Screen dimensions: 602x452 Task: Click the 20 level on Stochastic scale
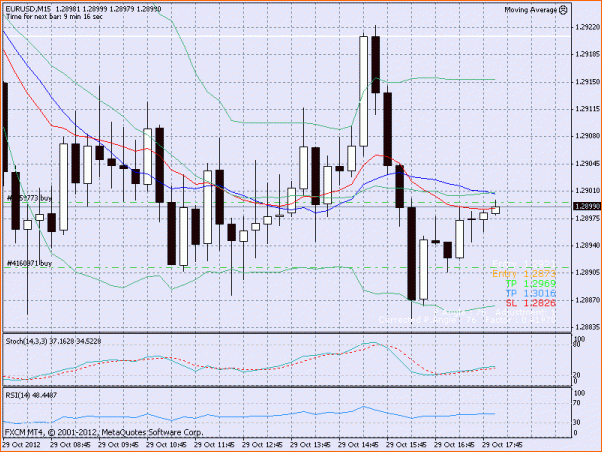click(577, 375)
